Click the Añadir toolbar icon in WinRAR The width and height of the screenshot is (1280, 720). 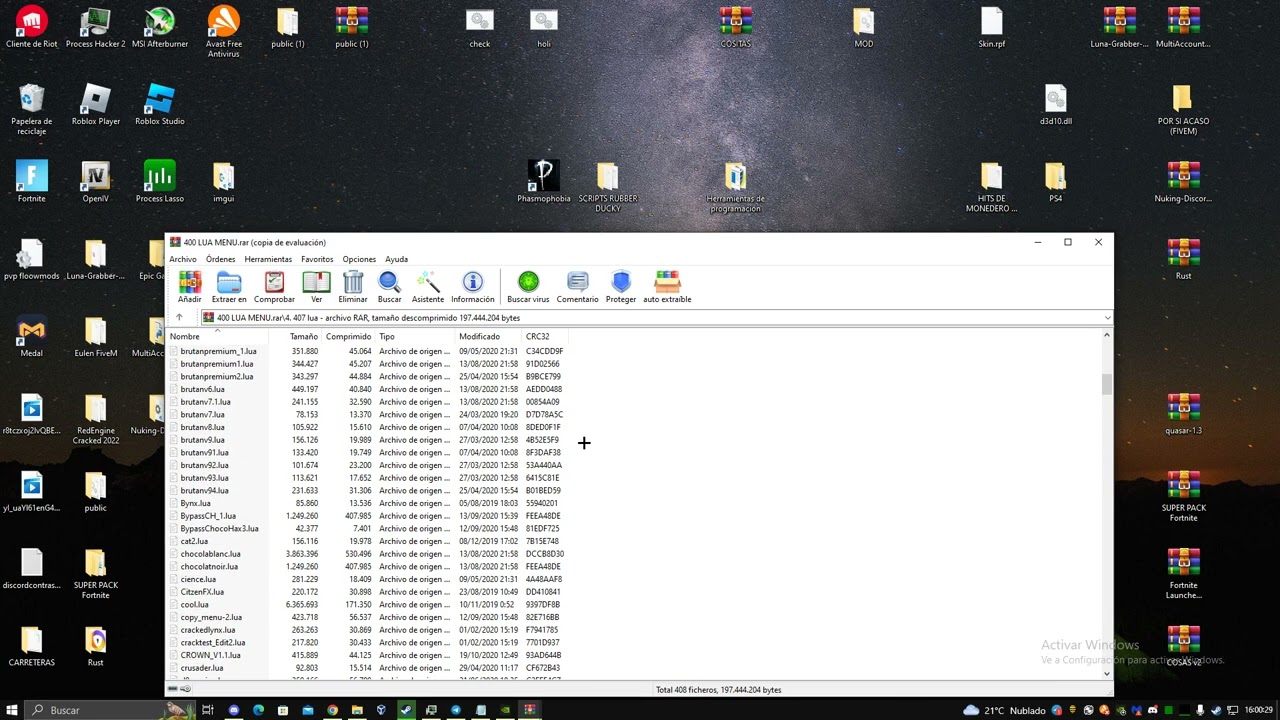189,287
